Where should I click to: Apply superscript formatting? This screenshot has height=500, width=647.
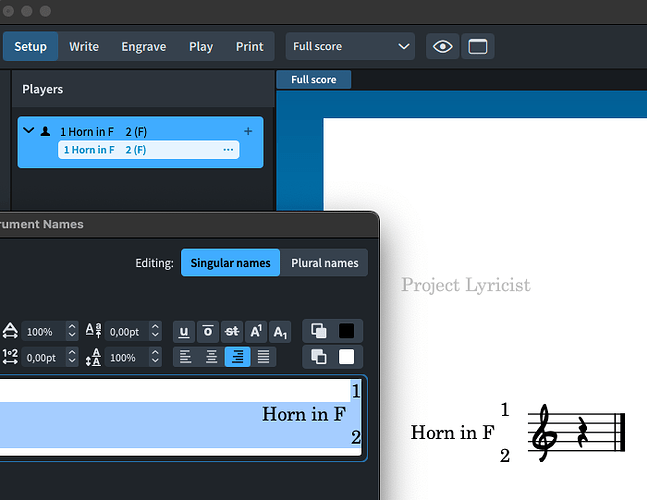(x=256, y=332)
